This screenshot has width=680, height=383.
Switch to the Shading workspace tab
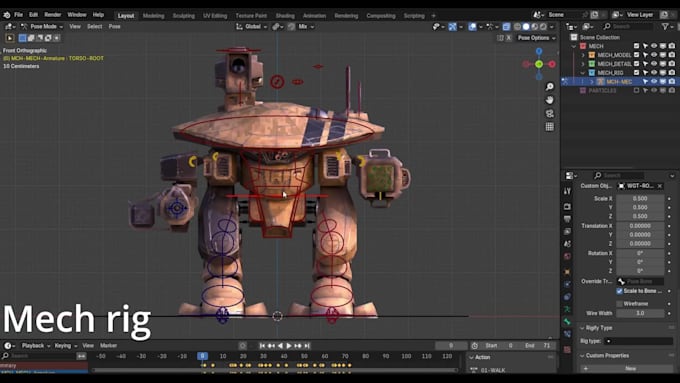[x=285, y=16]
